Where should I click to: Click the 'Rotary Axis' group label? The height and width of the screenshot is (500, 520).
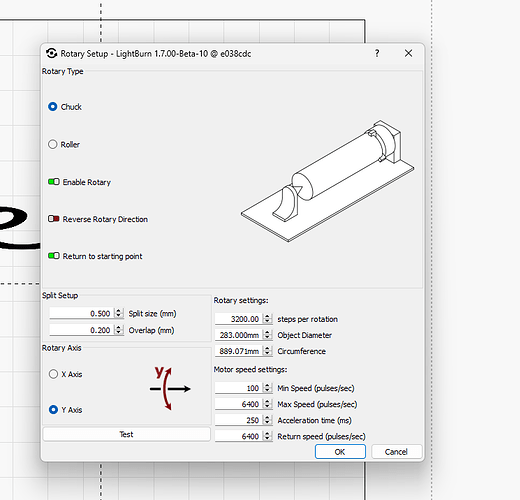click(x=62, y=348)
